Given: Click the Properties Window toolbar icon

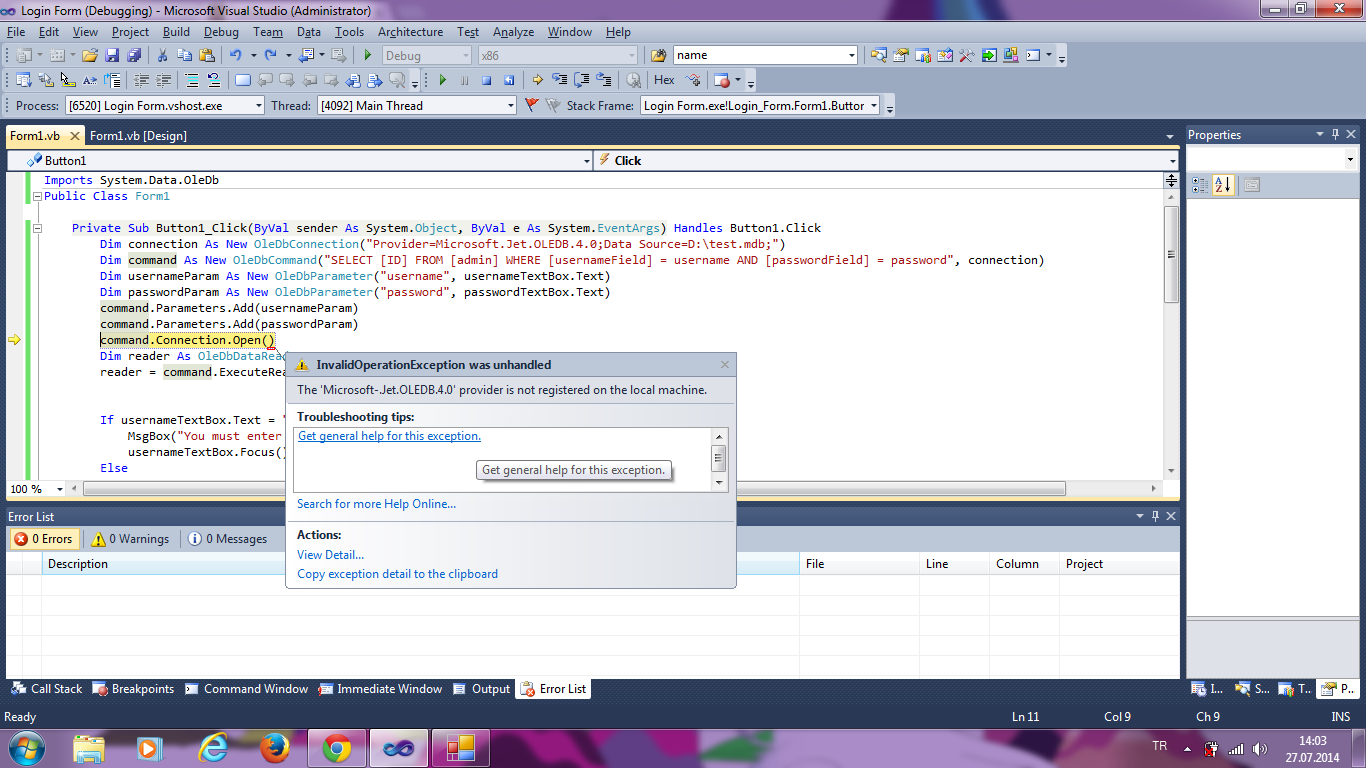Looking at the screenshot, I should point(900,55).
